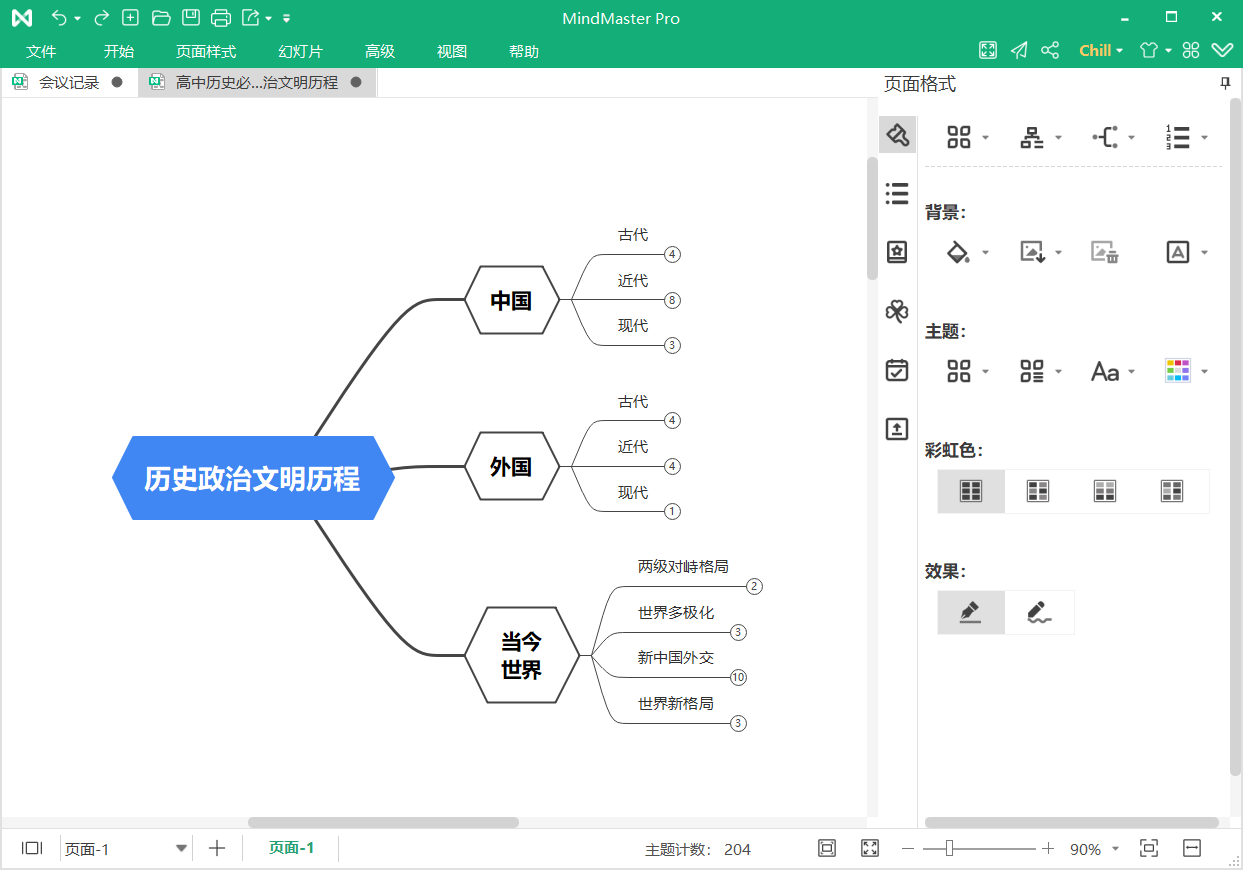1243x870 pixels.
Task: Open the theme font Aa dropdown
Action: [1114, 372]
